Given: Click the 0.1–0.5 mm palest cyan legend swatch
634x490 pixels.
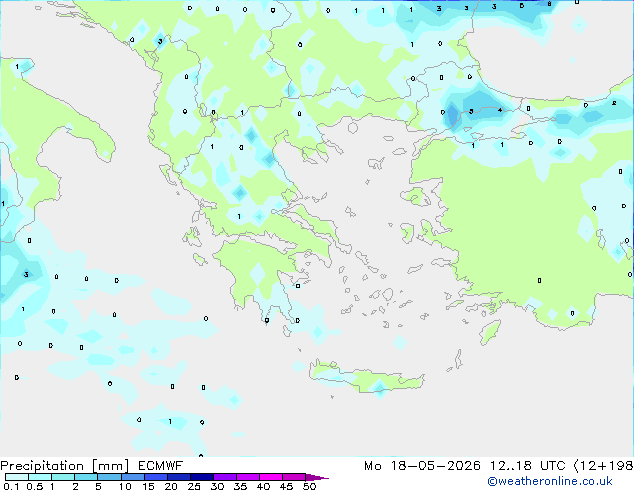Looking at the screenshot, I should (x=17, y=477).
